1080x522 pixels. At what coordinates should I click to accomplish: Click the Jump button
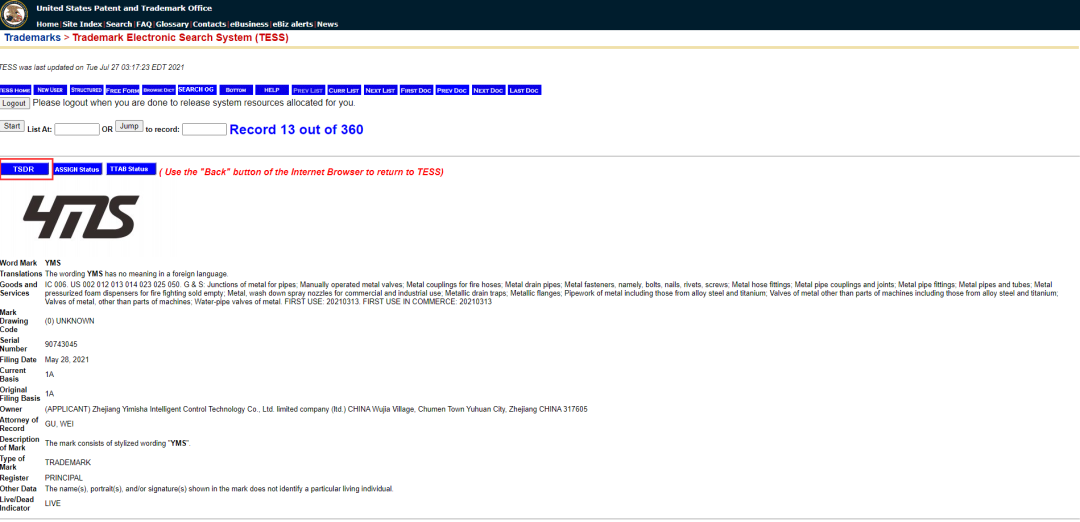(129, 126)
